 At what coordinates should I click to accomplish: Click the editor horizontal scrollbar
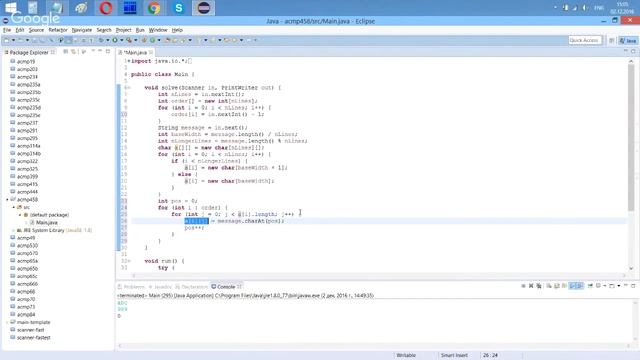(379, 276)
